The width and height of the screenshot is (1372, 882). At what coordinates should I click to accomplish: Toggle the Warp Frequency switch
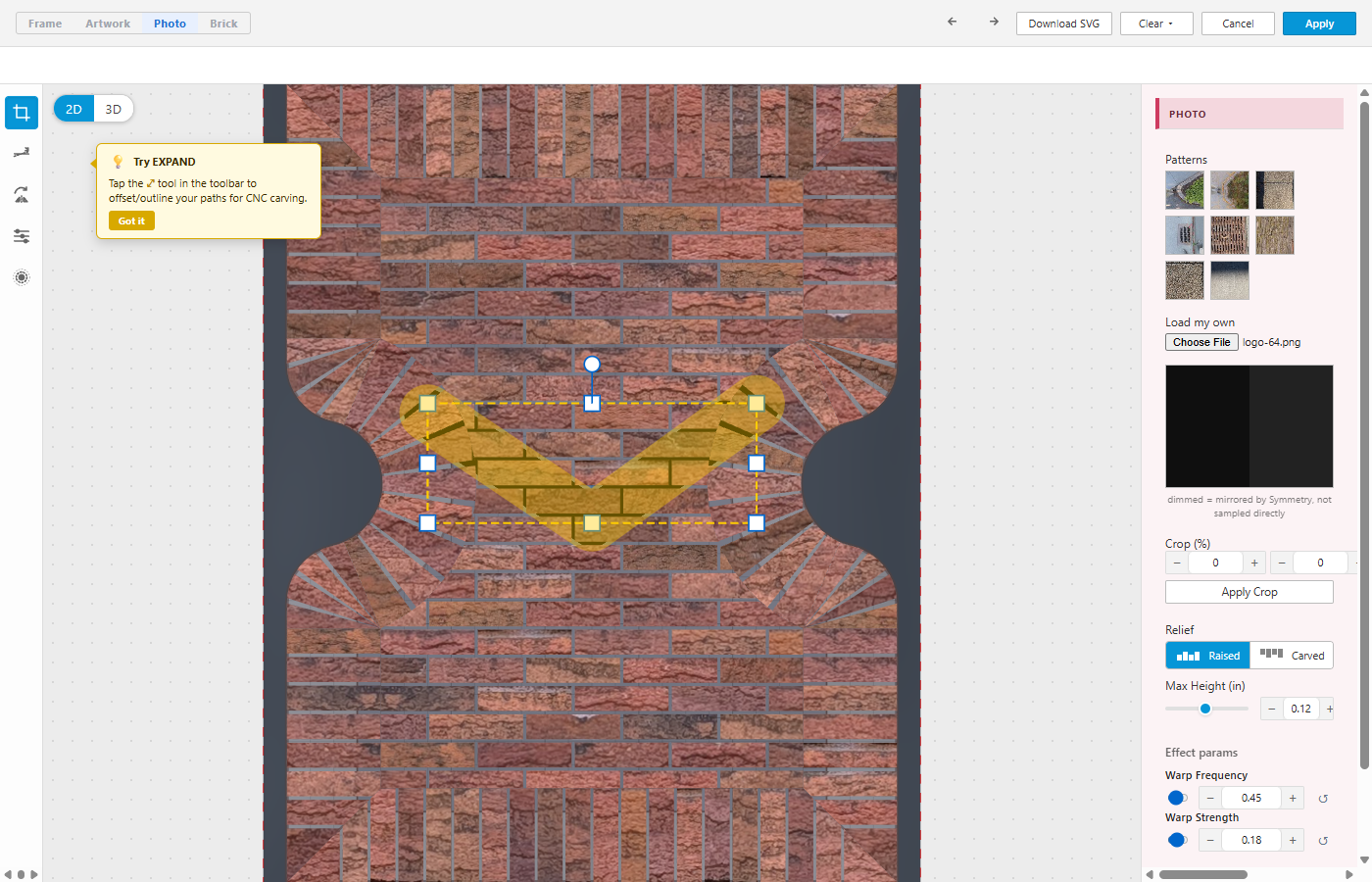[x=1177, y=798]
